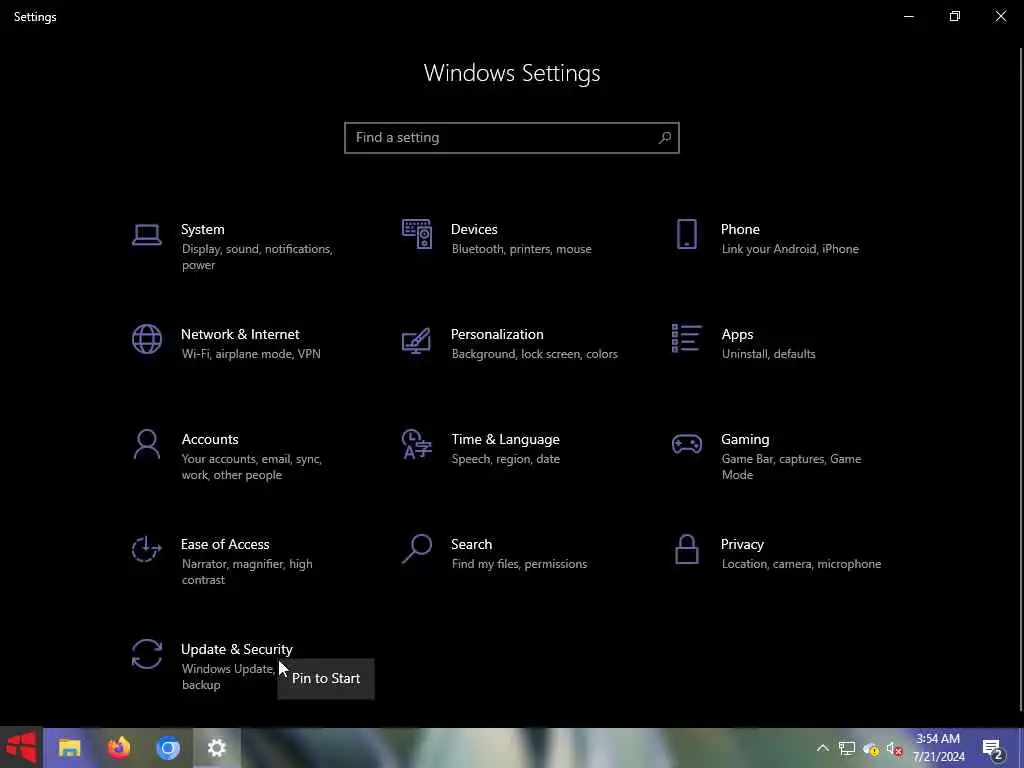
Task: Open the Ease of Access icon
Action: click(146, 549)
